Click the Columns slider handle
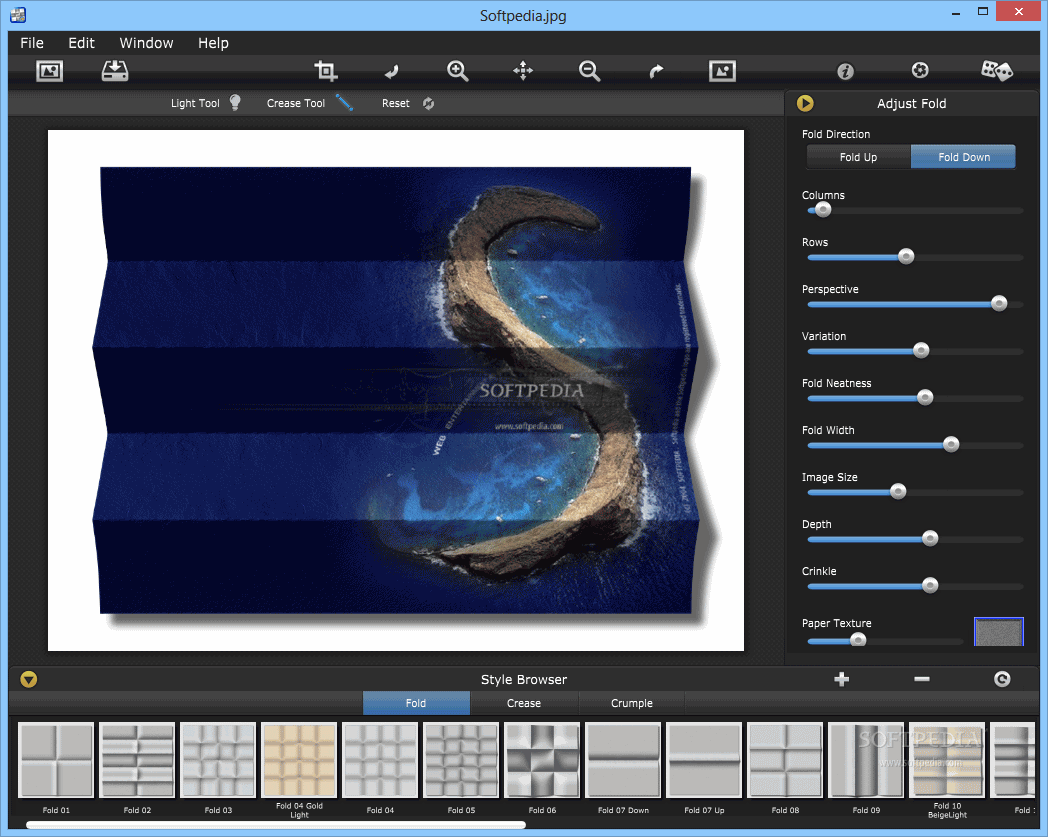This screenshot has height=837, width=1048. pos(823,210)
